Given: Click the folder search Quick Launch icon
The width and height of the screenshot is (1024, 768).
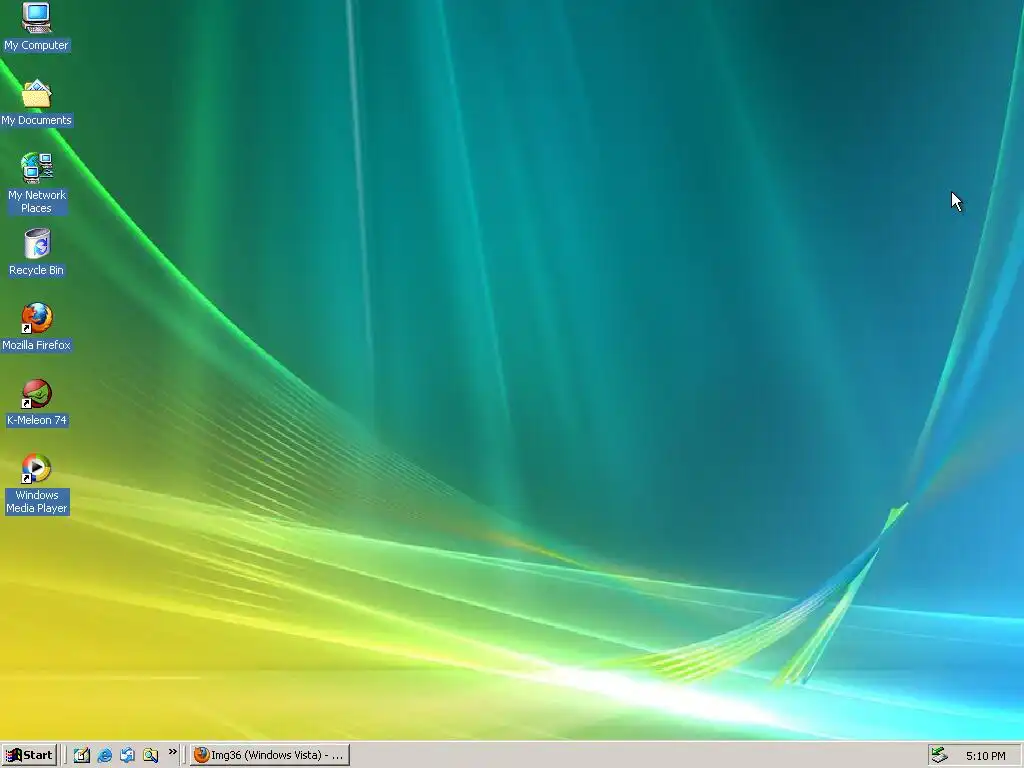Looking at the screenshot, I should coord(150,755).
